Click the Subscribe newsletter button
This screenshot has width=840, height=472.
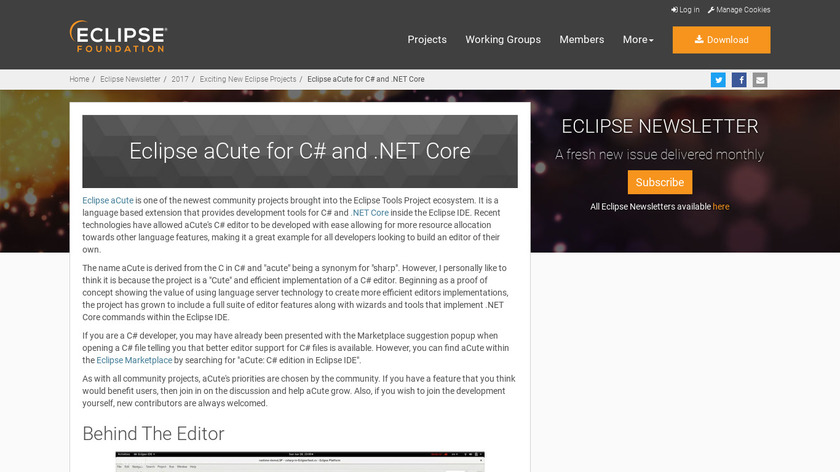660,182
